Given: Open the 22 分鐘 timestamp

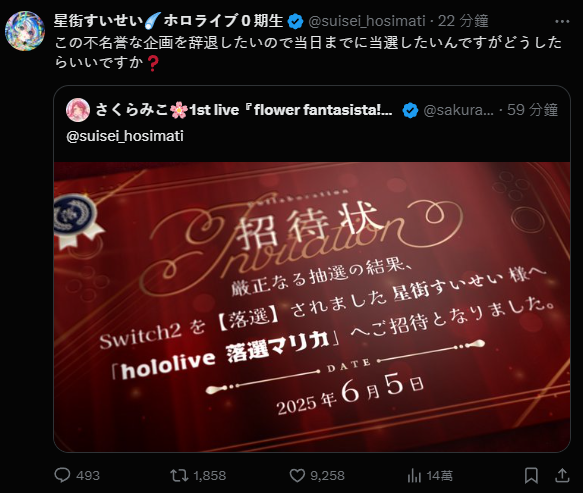Looking at the screenshot, I should 463,21.
